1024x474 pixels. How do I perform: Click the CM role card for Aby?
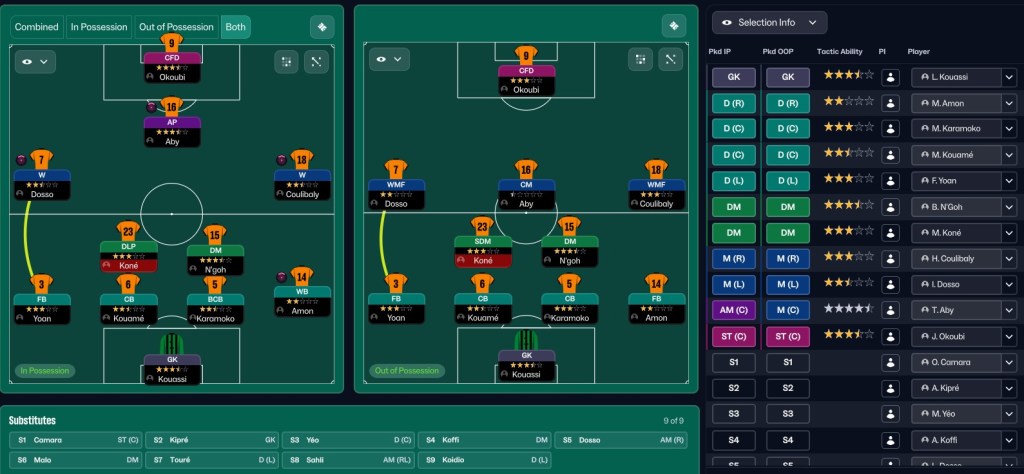coord(526,194)
